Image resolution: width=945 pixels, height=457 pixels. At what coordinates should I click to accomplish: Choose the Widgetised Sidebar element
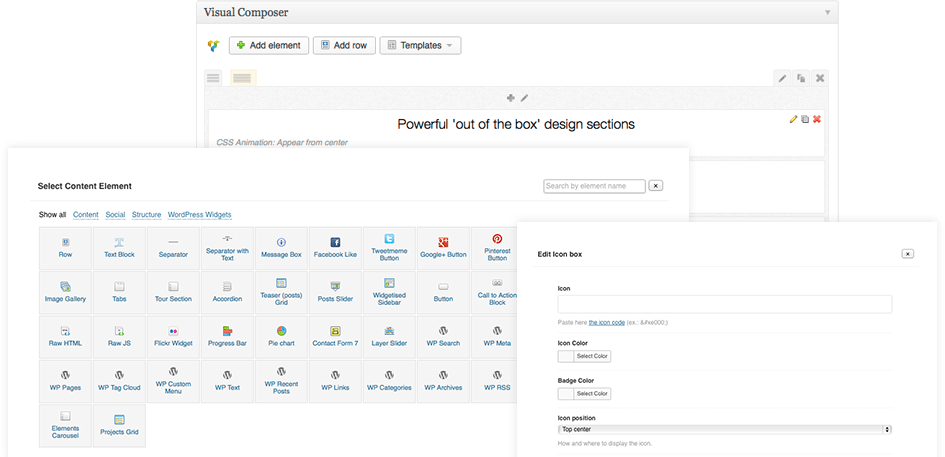[389, 292]
